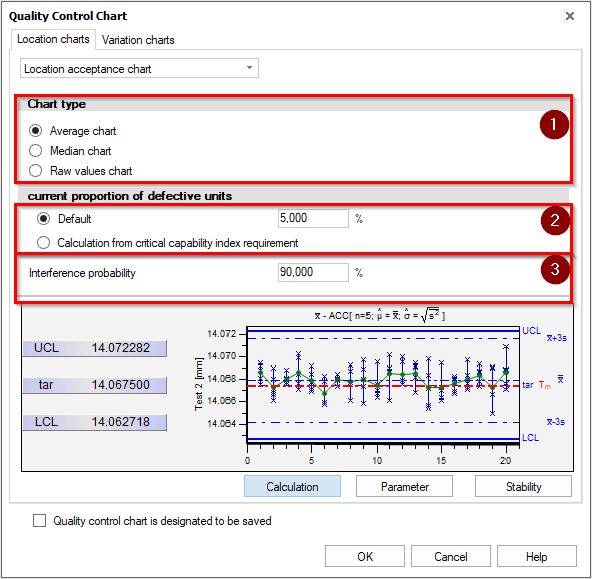Click the Interference probability 90,000 field
Screen dimensions: 592x579
313,272
